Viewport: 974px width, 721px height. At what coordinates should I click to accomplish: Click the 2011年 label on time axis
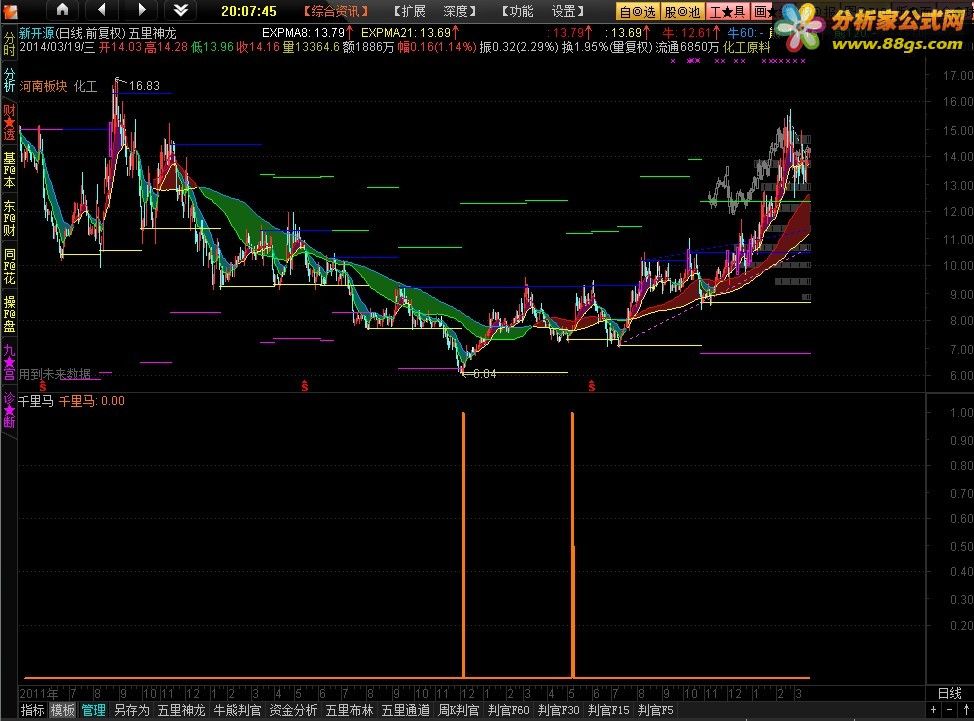[x=39, y=694]
